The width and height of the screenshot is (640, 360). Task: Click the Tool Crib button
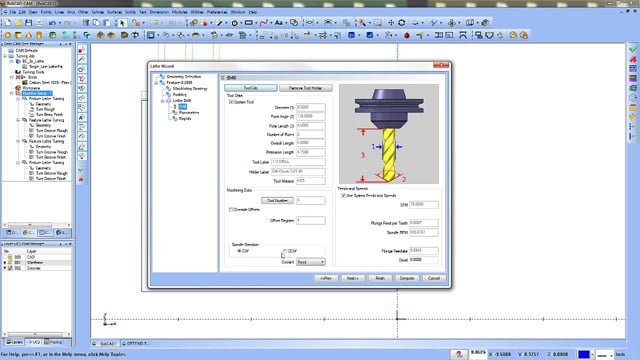[251, 88]
